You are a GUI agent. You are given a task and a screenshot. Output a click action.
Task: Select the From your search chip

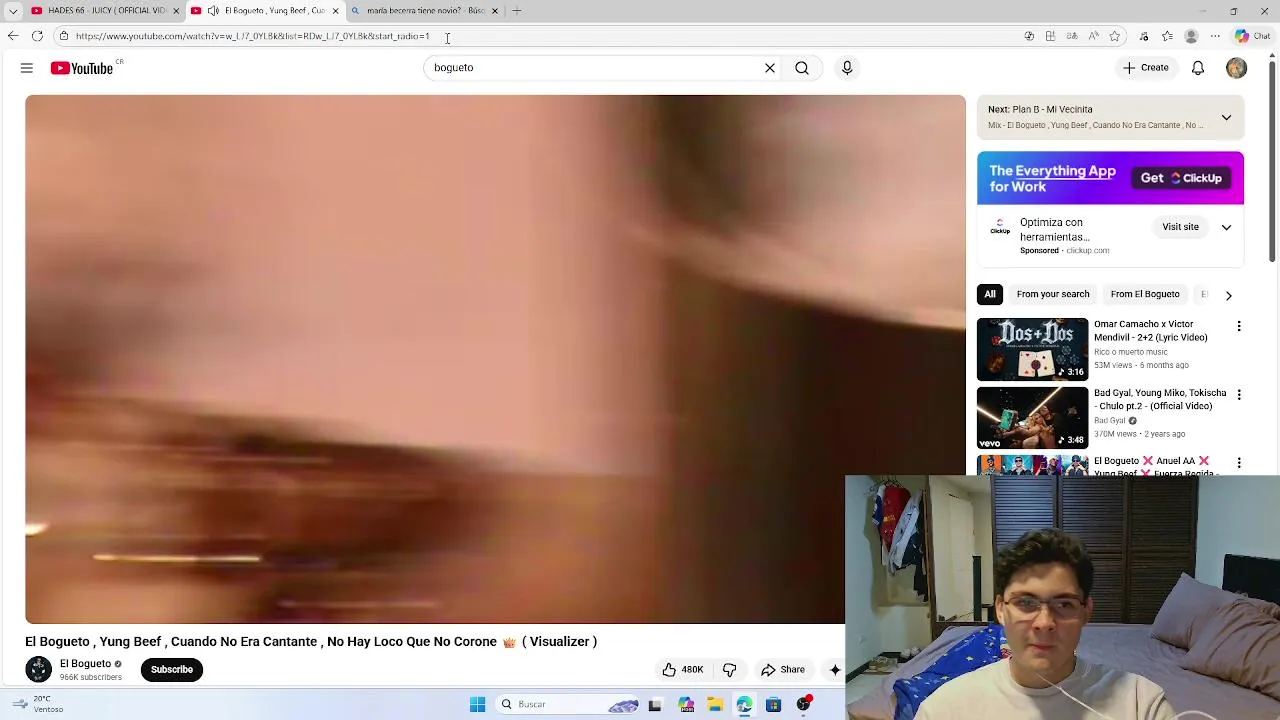(x=1053, y=294)
